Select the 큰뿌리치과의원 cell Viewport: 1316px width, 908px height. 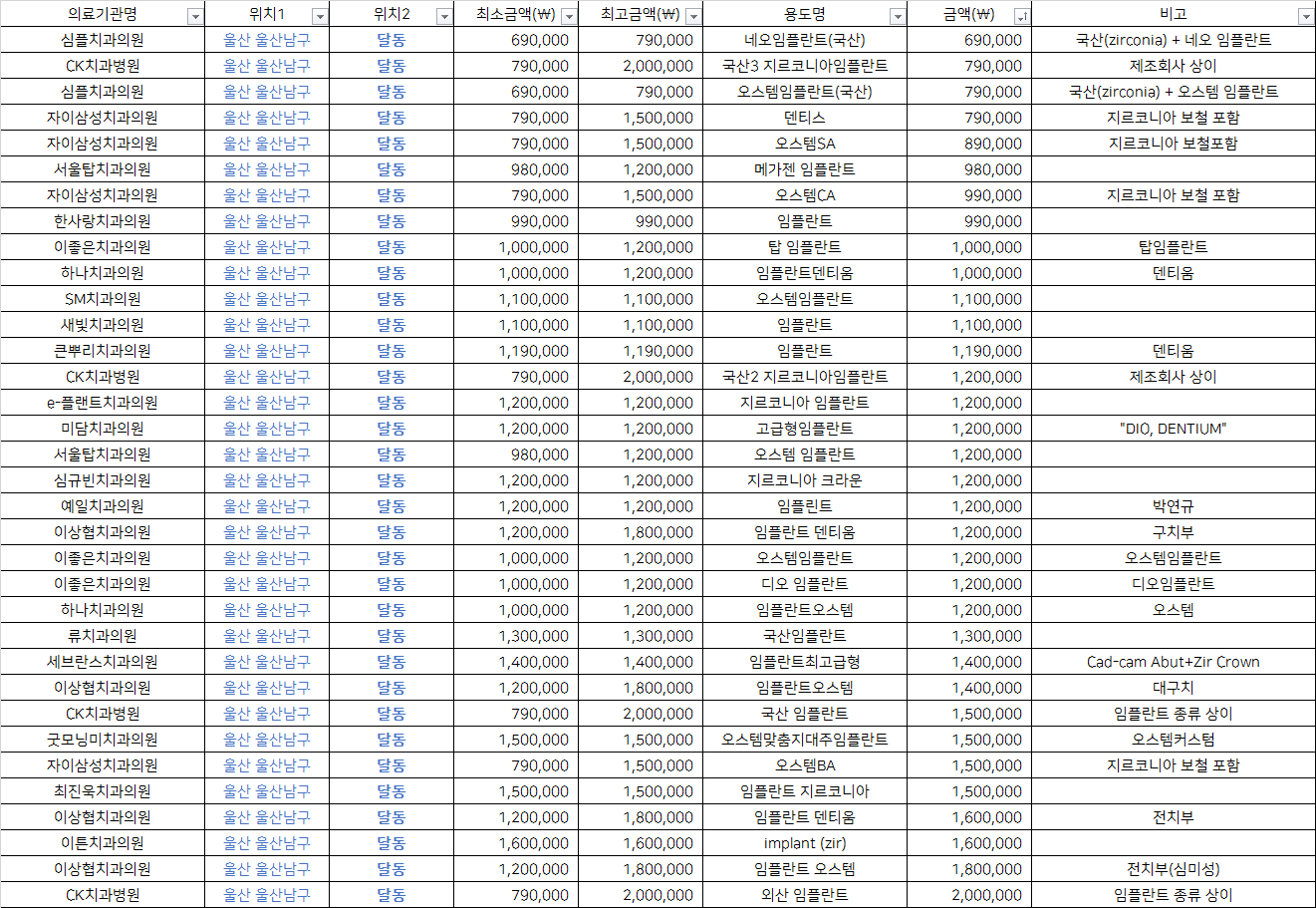(x=103, y=351)
